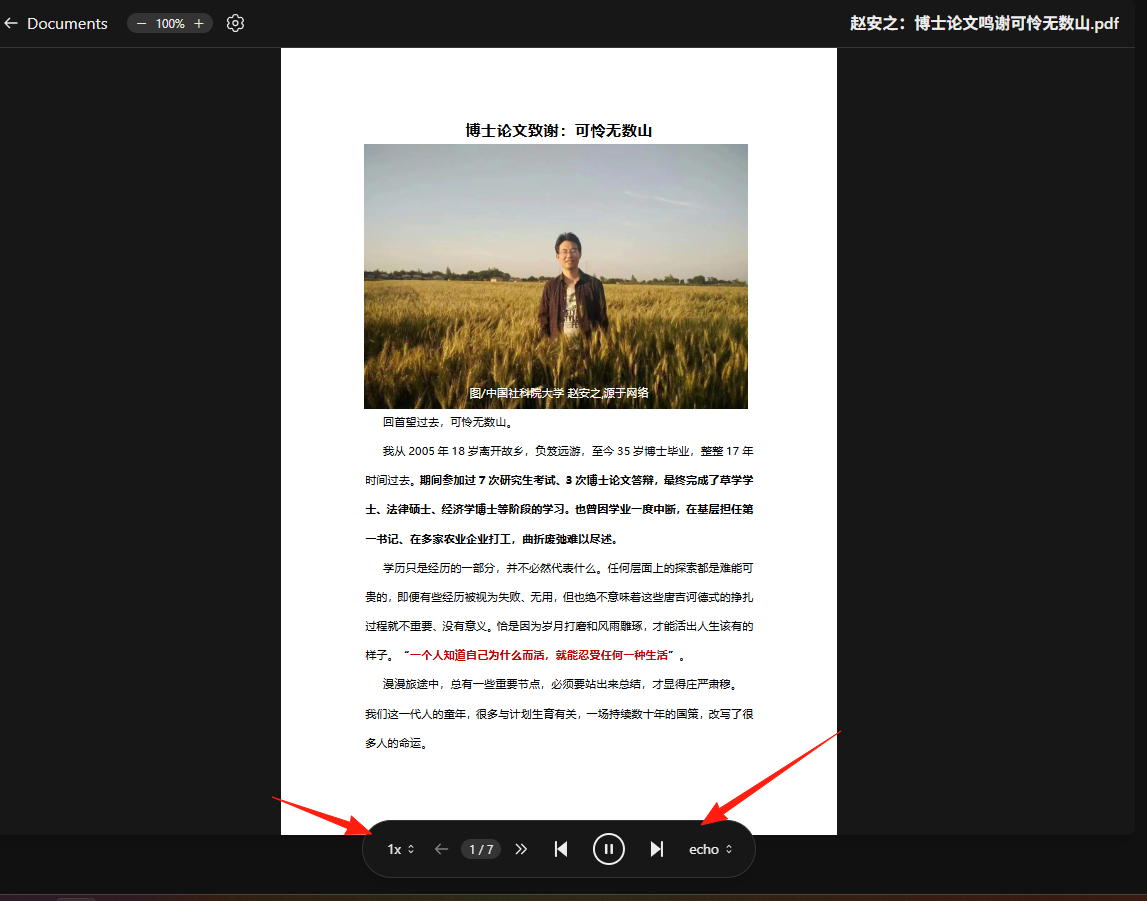Click the red quoted sentence in text

tap(539, 655)
